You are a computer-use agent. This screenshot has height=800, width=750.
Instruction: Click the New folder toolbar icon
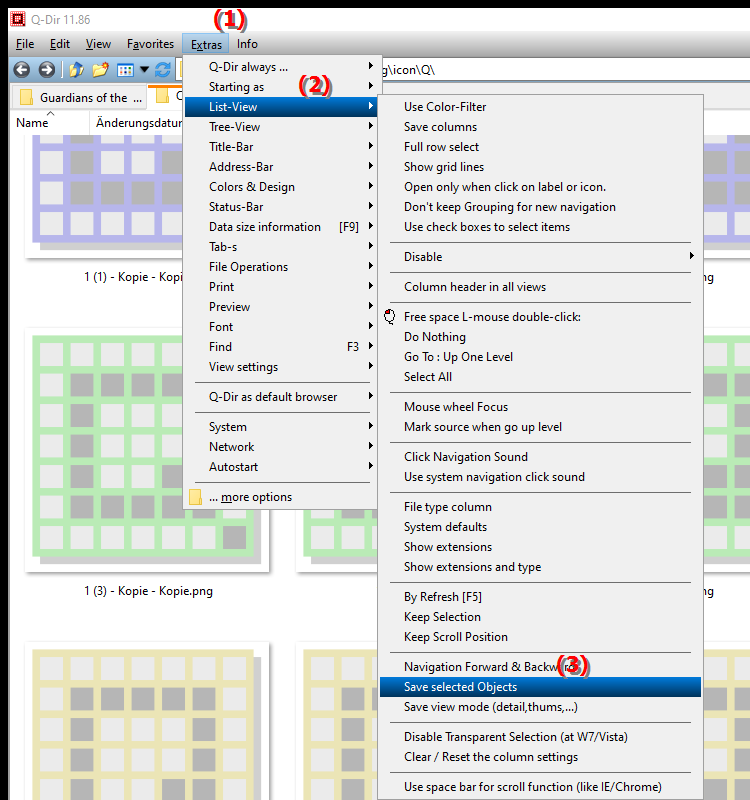pos(101,69)
